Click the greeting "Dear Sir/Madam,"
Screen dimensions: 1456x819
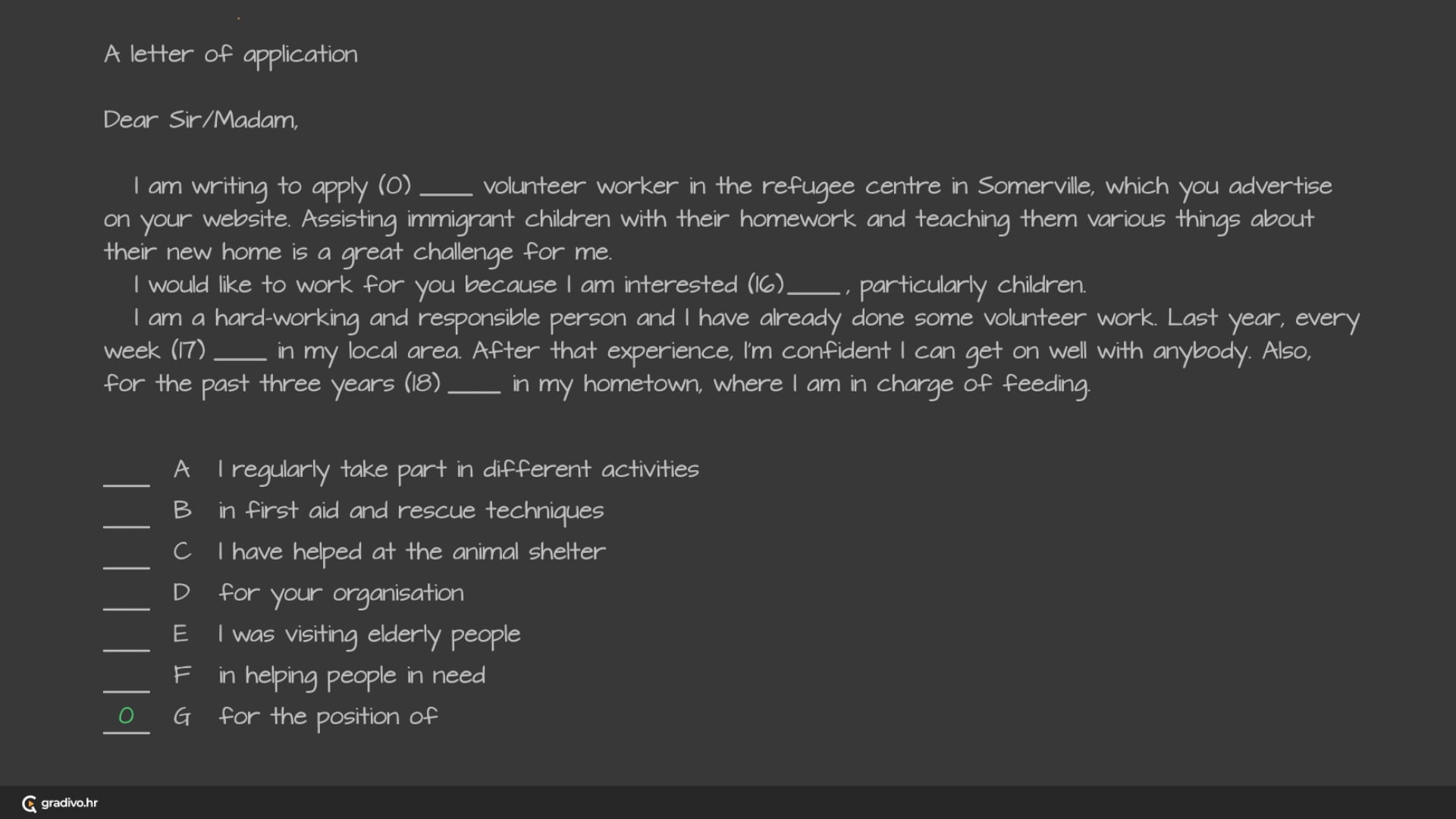point(201,121)
